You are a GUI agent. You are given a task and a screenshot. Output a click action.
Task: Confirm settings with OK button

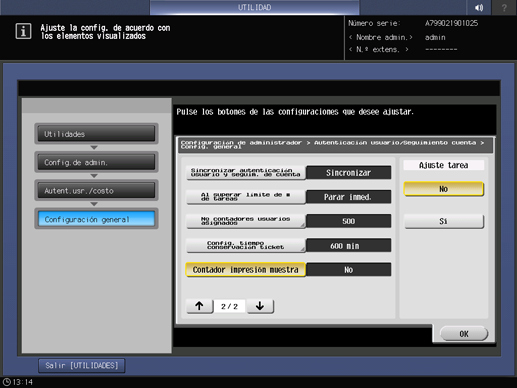click(x=464, y=334)
